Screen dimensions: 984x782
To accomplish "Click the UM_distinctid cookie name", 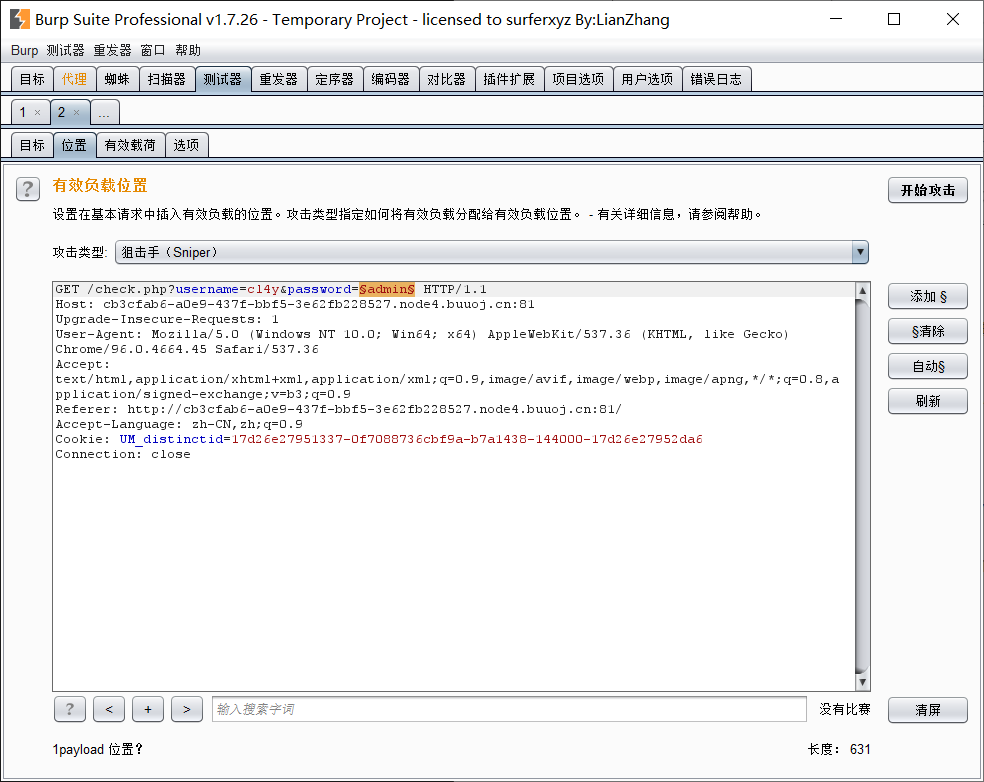I will [171, 439].
